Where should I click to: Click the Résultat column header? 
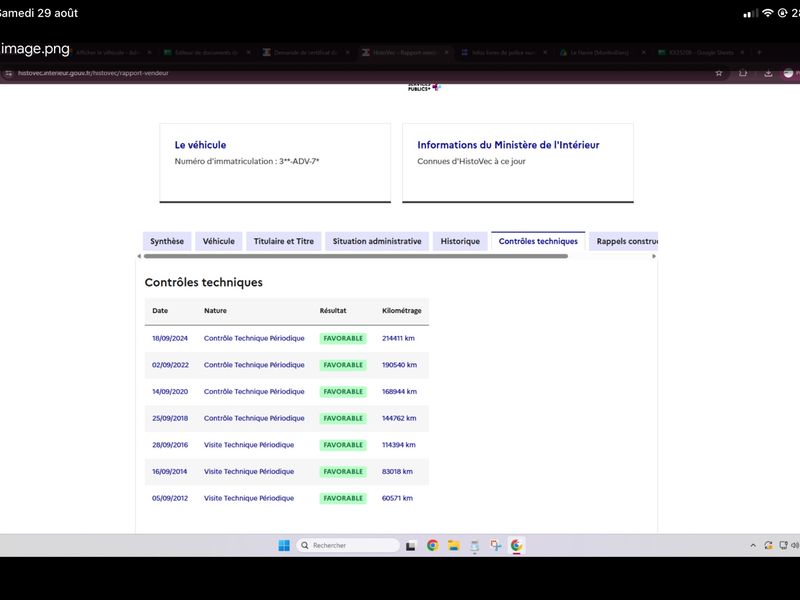point(333,311)
